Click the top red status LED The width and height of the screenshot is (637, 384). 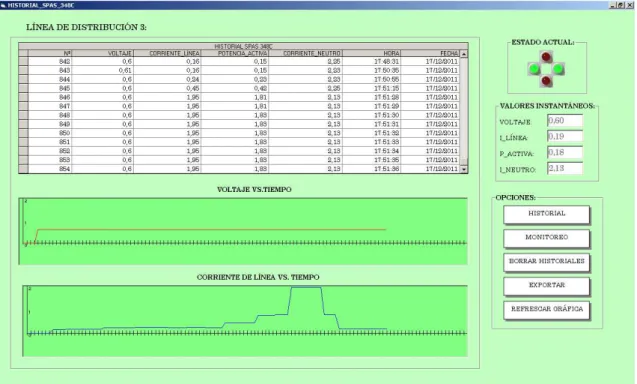(546, 57)
